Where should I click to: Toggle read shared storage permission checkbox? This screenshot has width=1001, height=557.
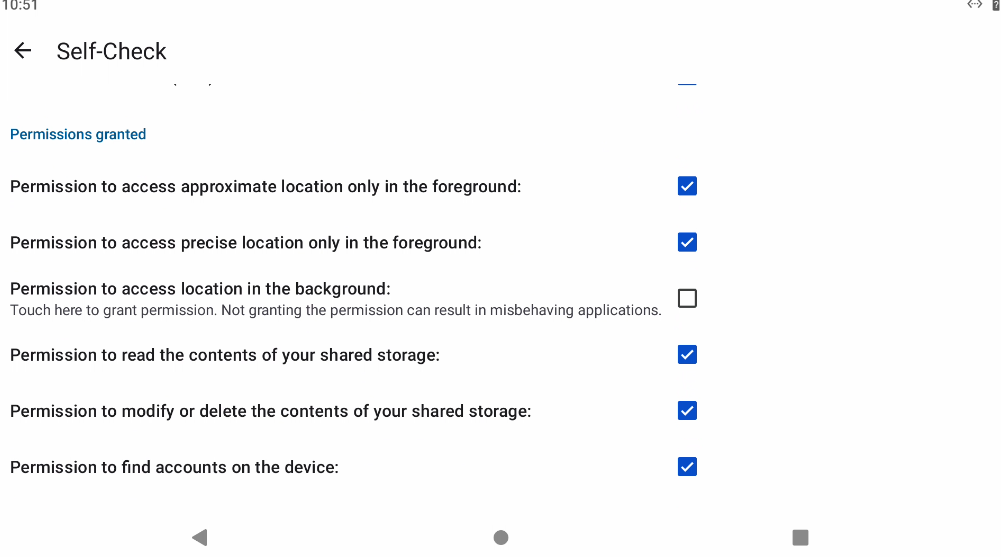(687, 354)
